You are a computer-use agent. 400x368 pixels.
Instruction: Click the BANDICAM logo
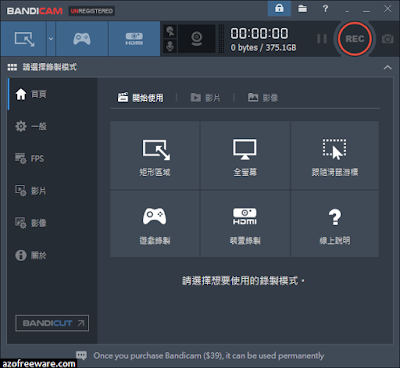[35, 11]
